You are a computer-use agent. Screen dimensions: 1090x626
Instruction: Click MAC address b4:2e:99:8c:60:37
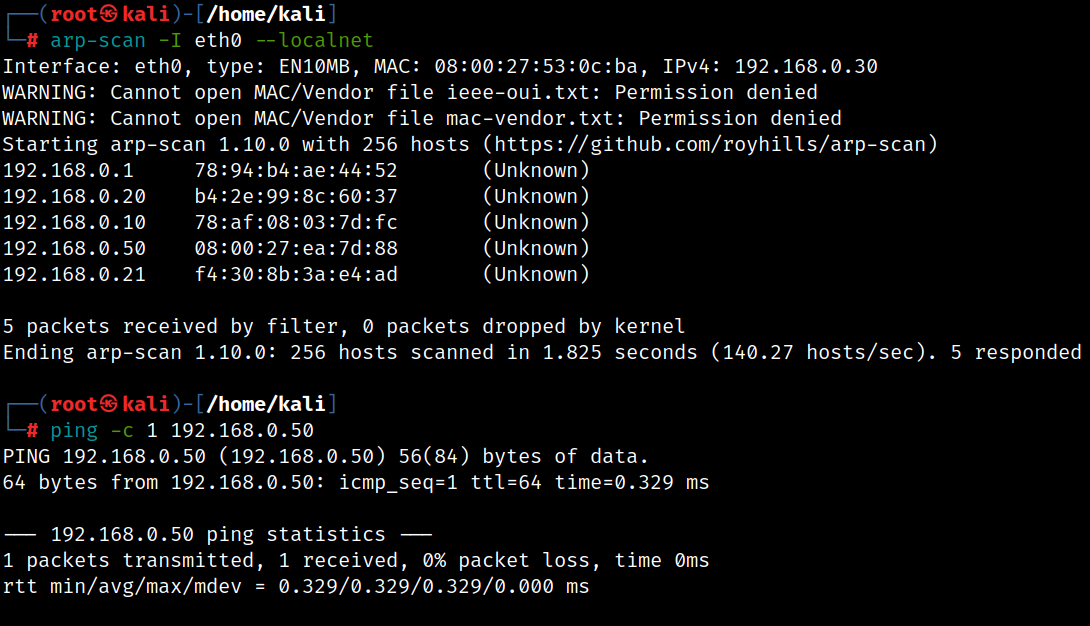(x=296, y=197)
